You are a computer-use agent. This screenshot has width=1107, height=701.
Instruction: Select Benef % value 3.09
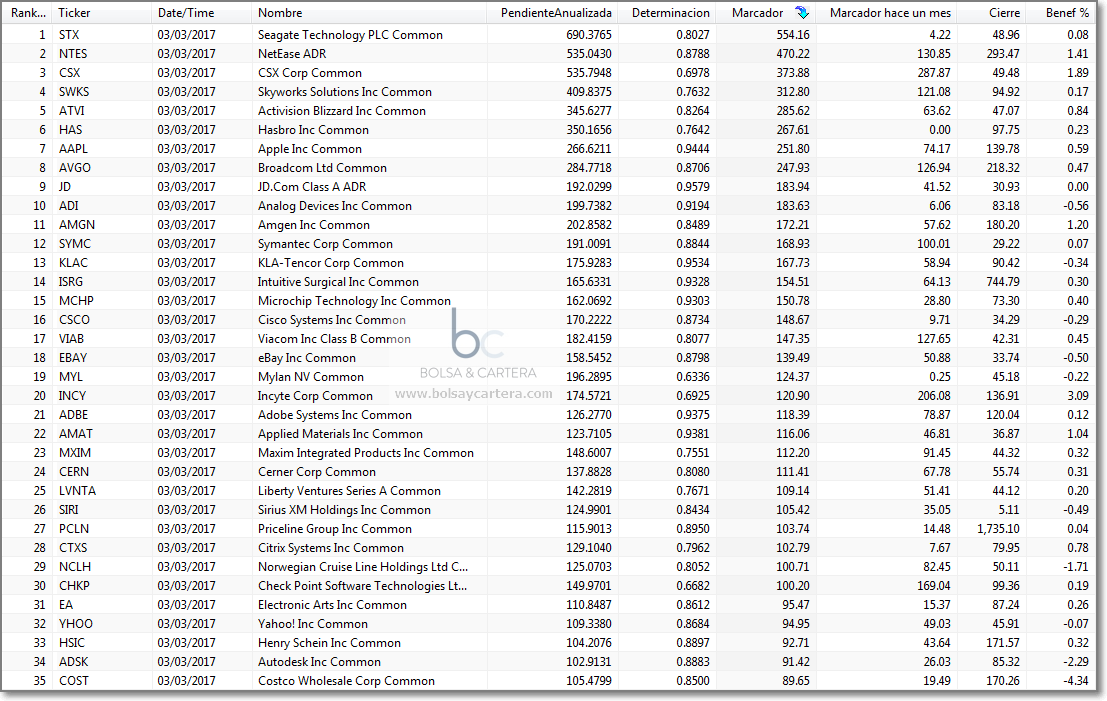[x=1078, y=396]
